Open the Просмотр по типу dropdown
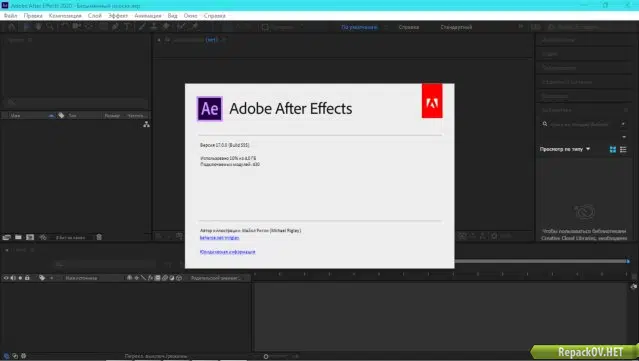The width and height of the screenshot is (639, 361). (565, 149)
